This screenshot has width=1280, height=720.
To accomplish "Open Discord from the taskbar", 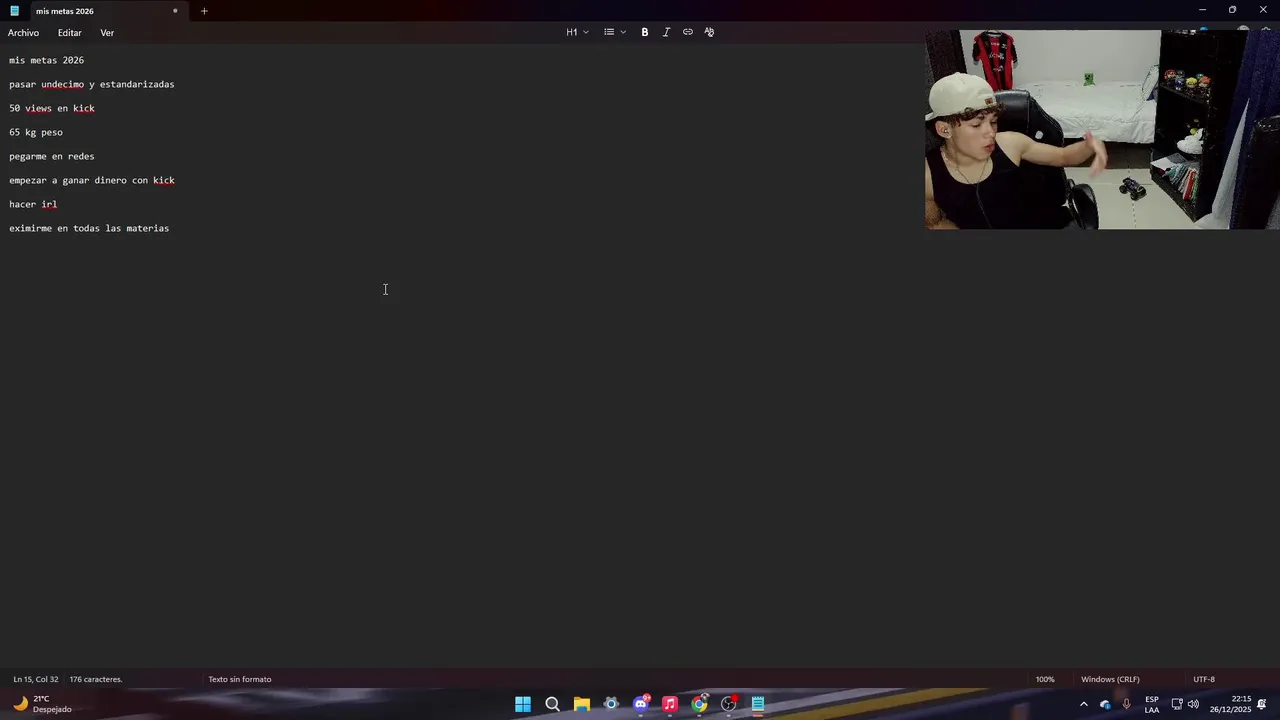I will click(641, 704).
